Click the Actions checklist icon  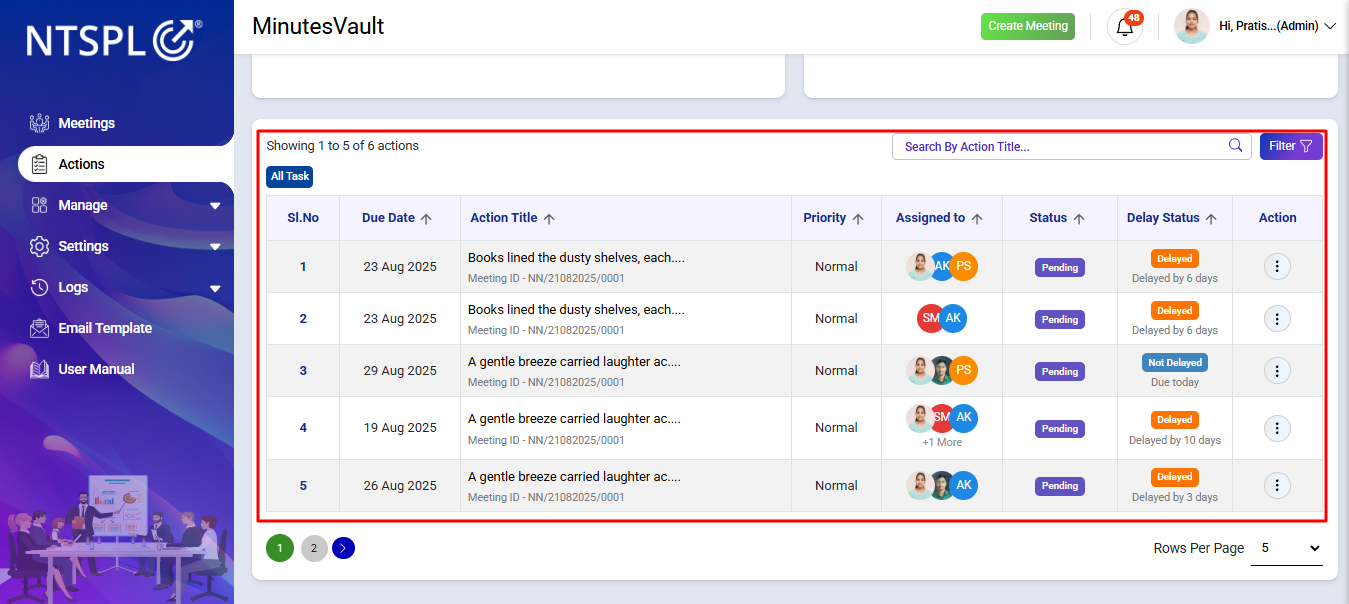pos(39,164)
